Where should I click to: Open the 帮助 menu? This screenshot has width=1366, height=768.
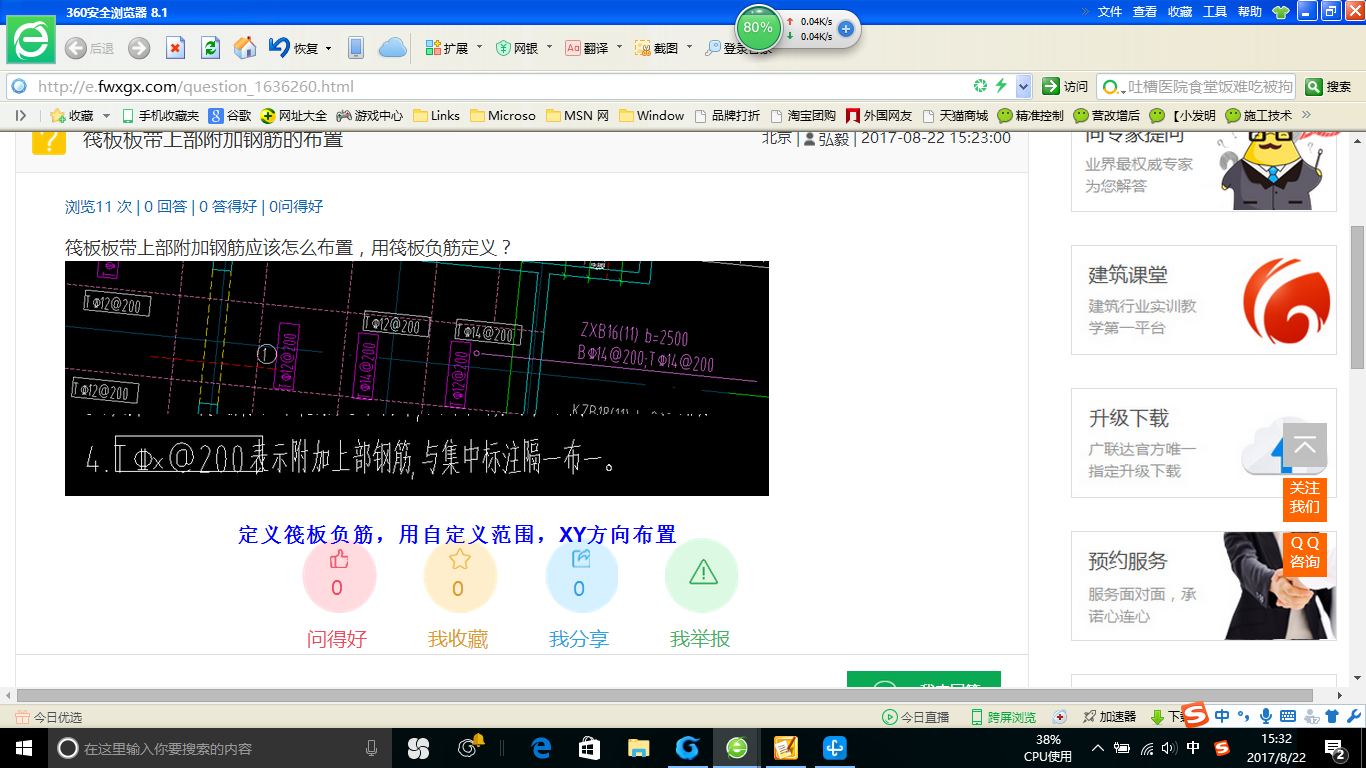click(x=1250, y=12)
